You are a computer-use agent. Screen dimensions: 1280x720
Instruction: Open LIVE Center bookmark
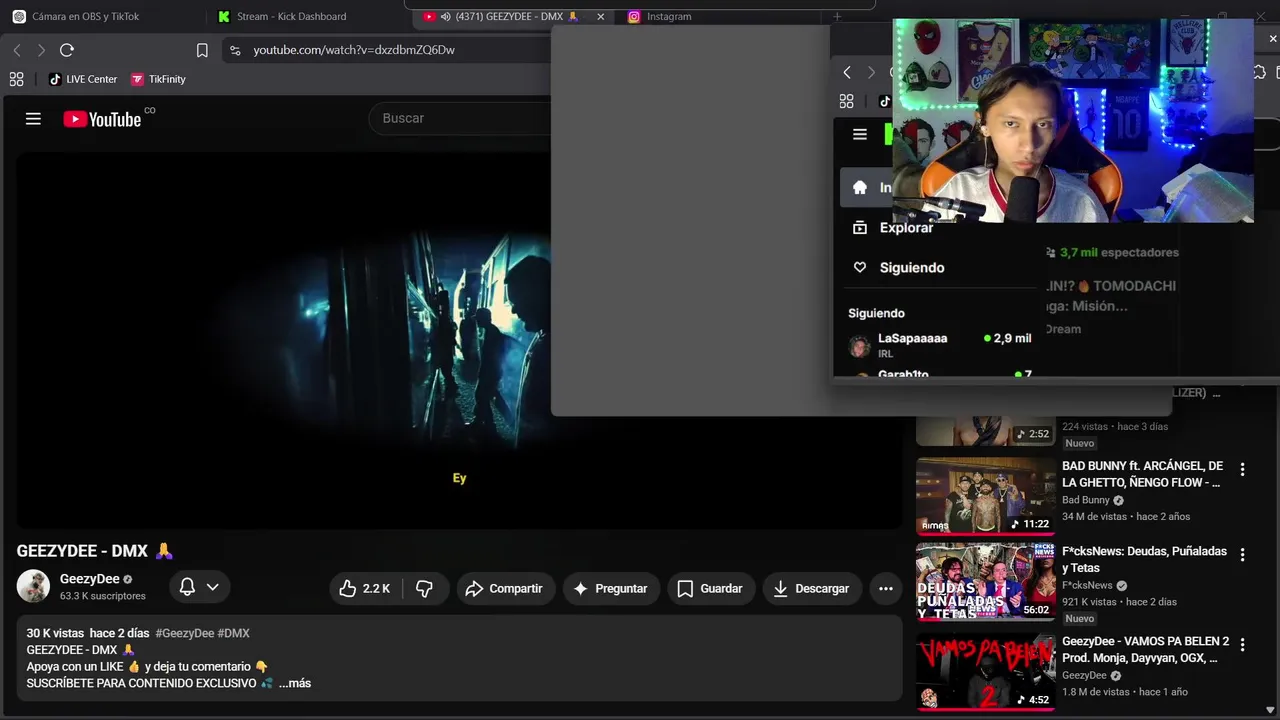click(x=83, y=79)
